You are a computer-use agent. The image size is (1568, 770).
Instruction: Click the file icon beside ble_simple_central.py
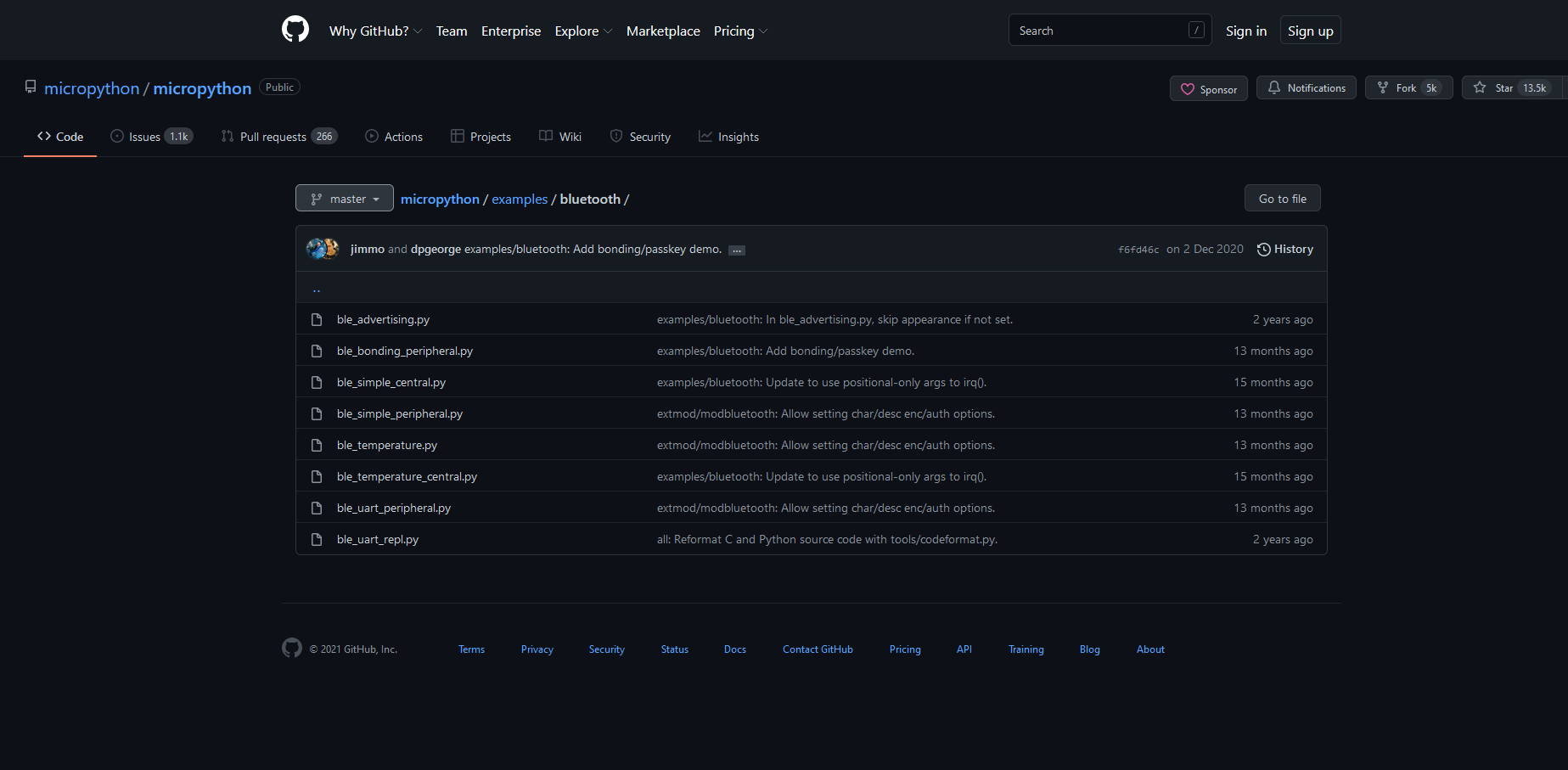tap(317, 382)
